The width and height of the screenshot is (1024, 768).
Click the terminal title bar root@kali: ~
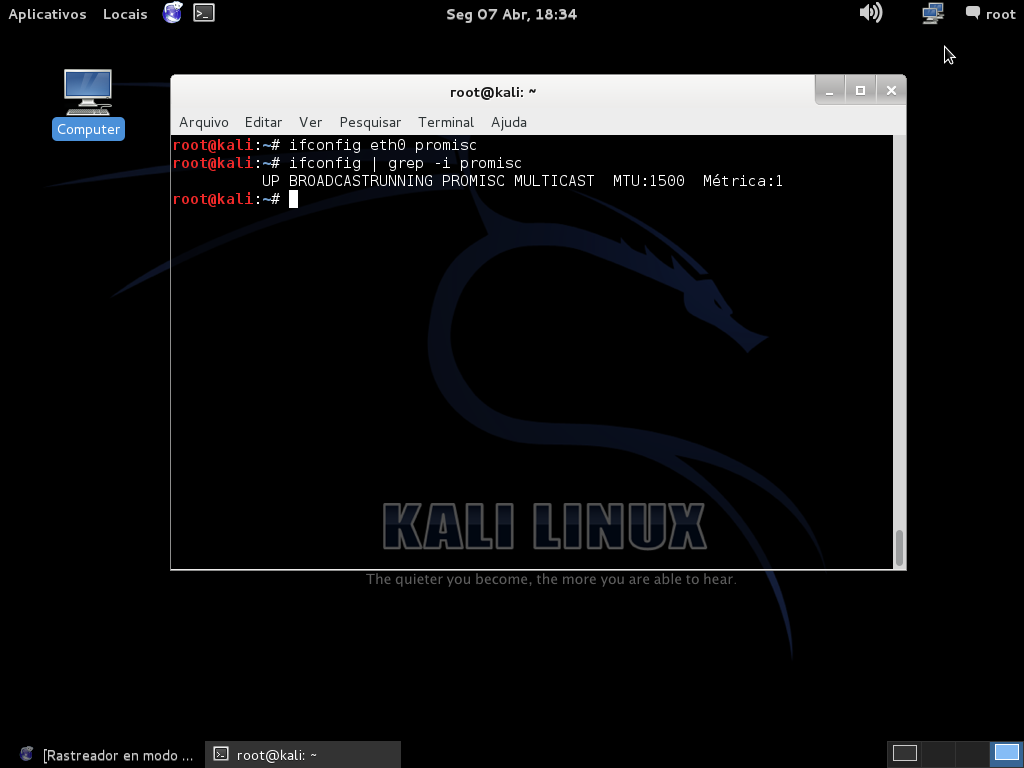coord(492,92)
